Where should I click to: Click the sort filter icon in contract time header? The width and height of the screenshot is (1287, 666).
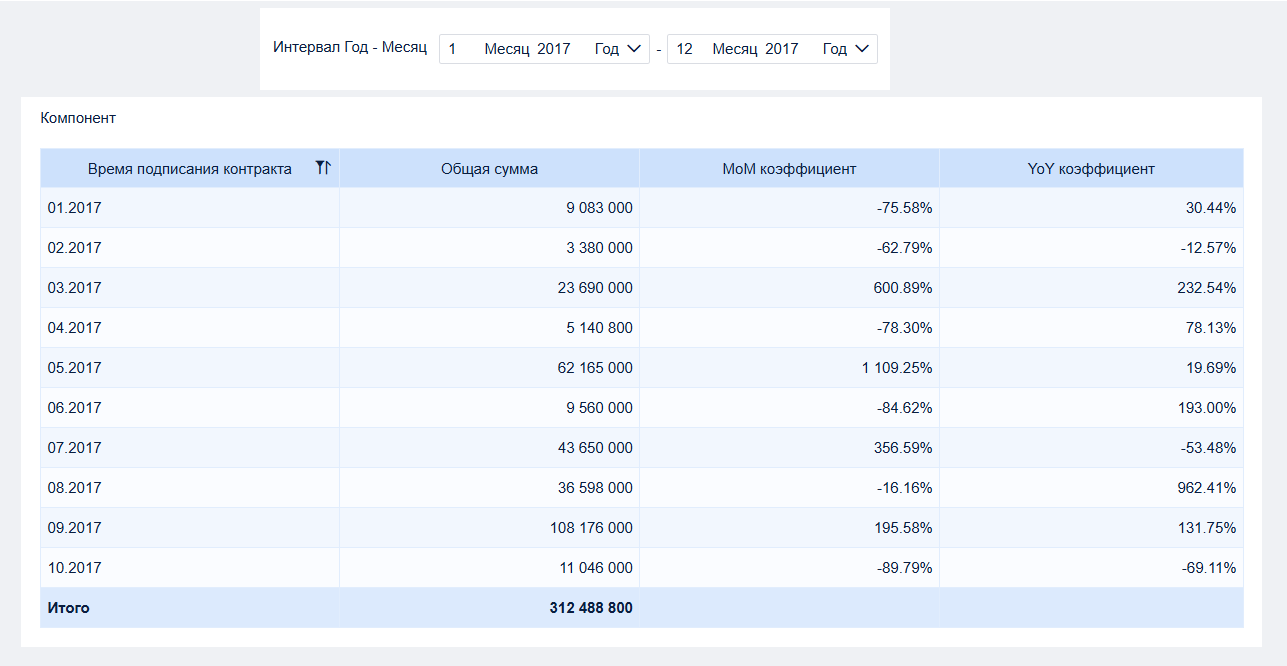coord(323,168)
